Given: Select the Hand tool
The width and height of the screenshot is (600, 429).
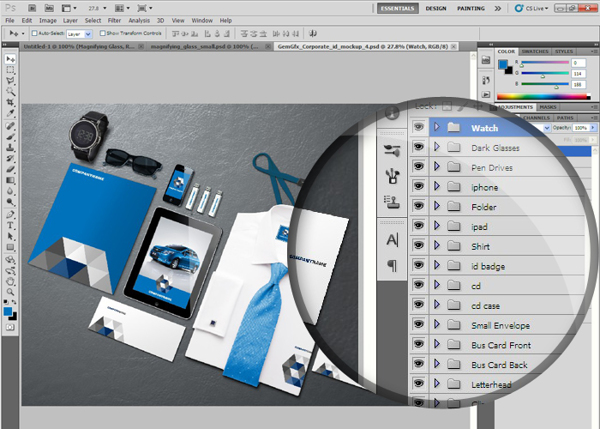Looking at the screenshot, I should point(10,282).
